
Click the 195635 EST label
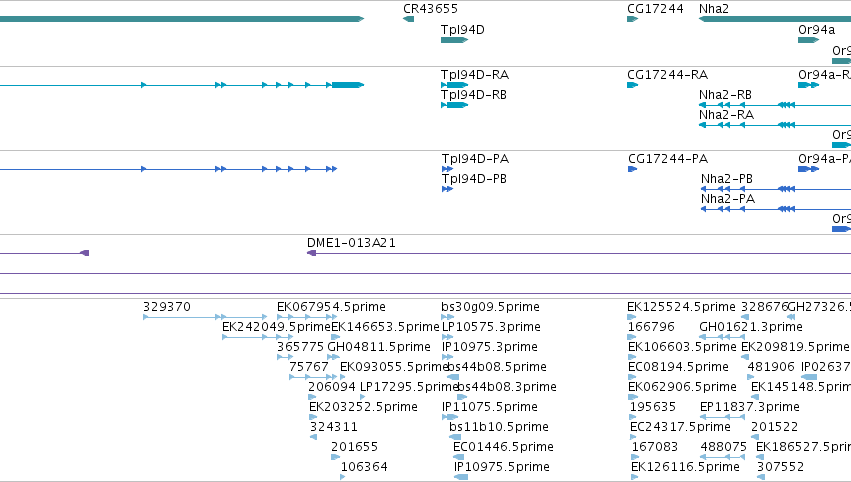(x=653, y=407)
